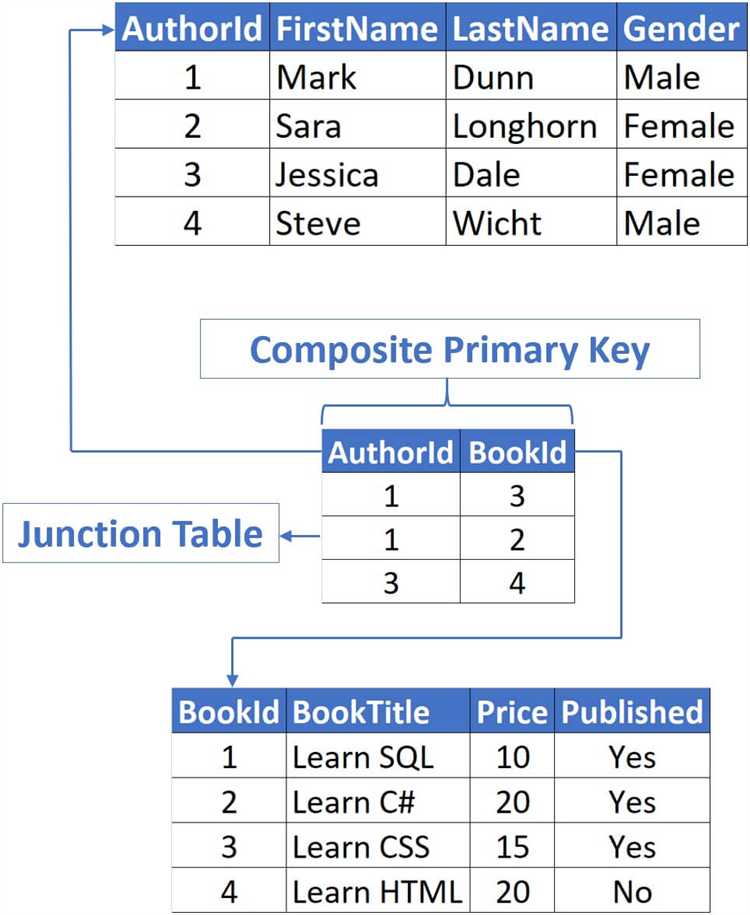
Task: Select the LastName column header
Action: click(530, 29)
